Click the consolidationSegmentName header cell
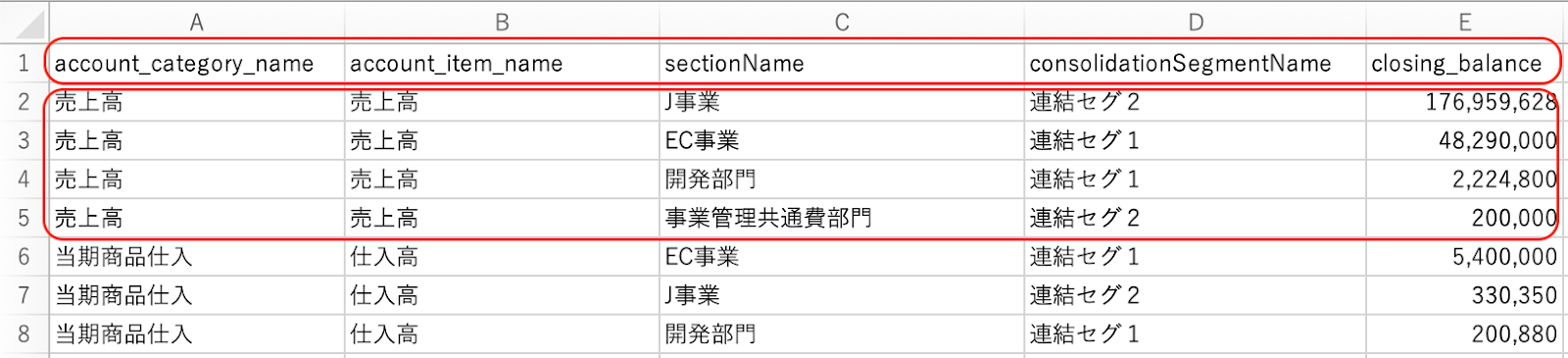1568x358 pixels. [x=1196, y=64]
